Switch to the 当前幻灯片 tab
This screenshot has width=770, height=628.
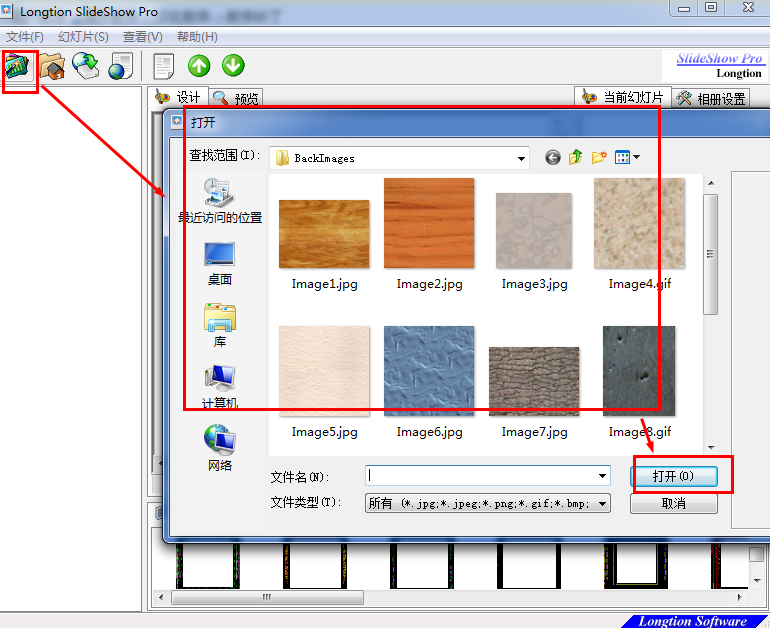[x=623, y=97]
